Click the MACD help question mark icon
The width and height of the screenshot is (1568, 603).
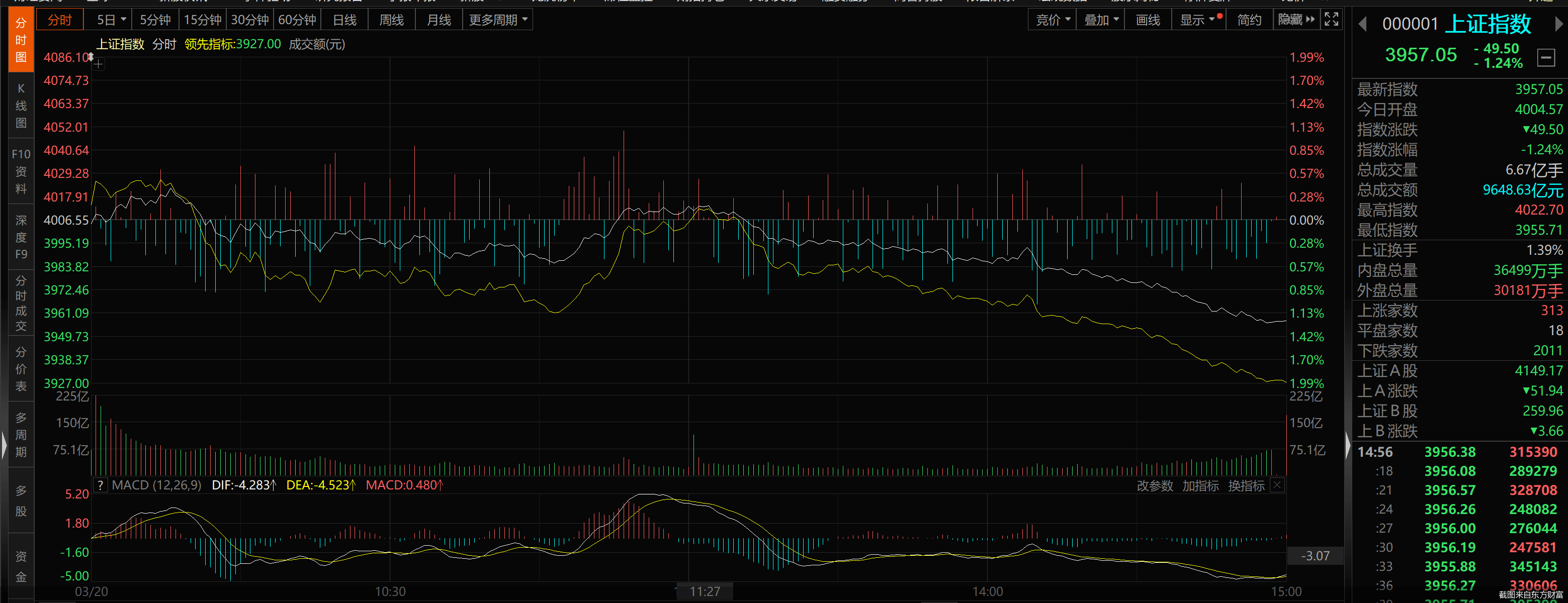tap(101, 485)
